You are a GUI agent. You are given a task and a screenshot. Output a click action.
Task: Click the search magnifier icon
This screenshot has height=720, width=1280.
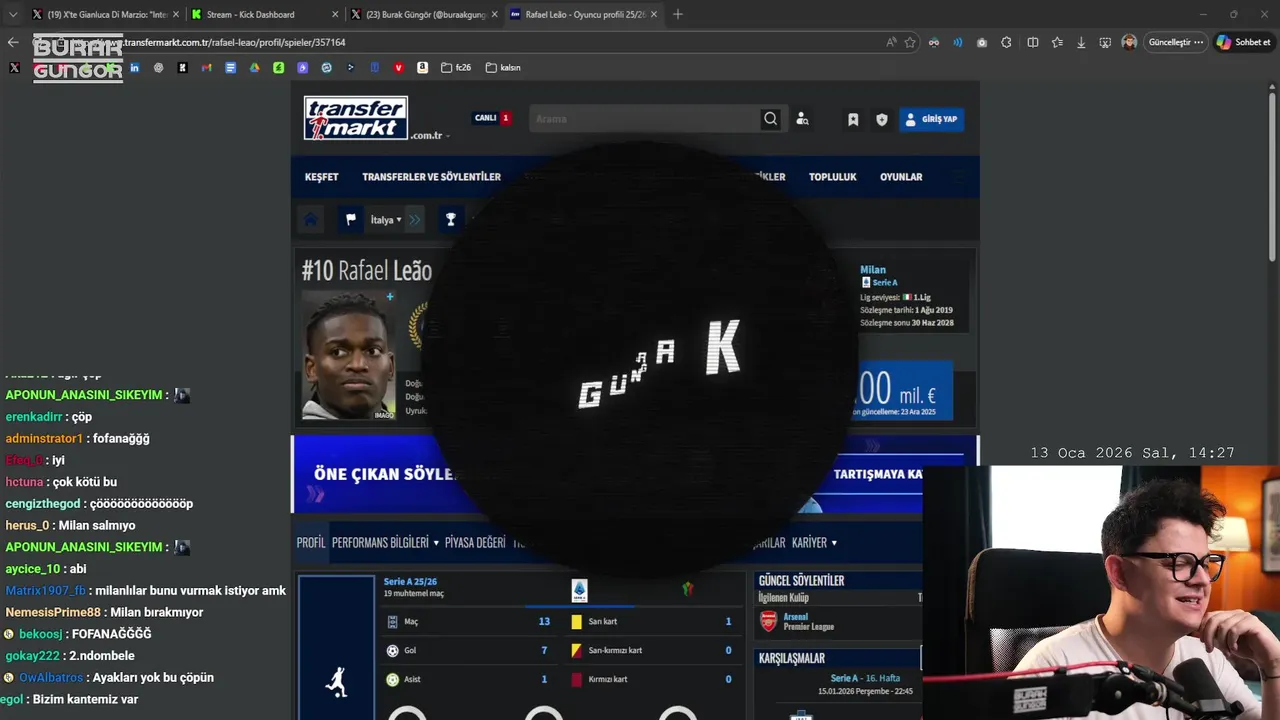(x=770, y=119)
